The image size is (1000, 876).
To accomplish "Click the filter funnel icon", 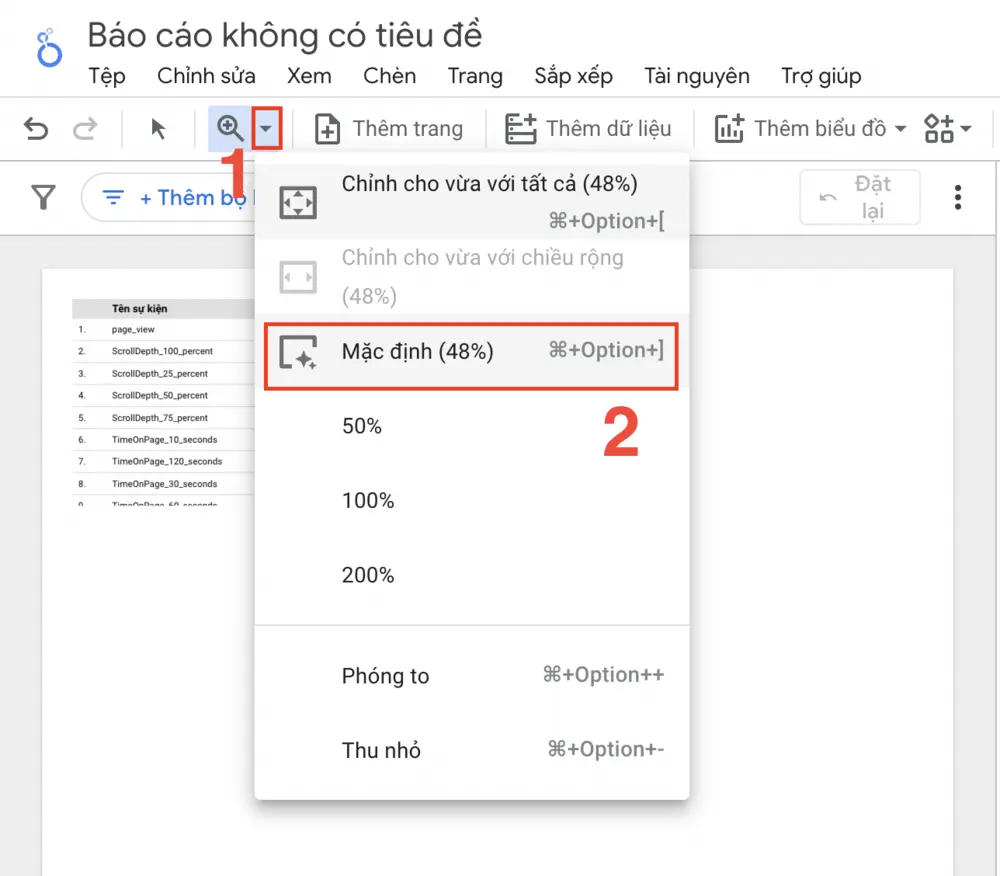I will click(43, 198).
